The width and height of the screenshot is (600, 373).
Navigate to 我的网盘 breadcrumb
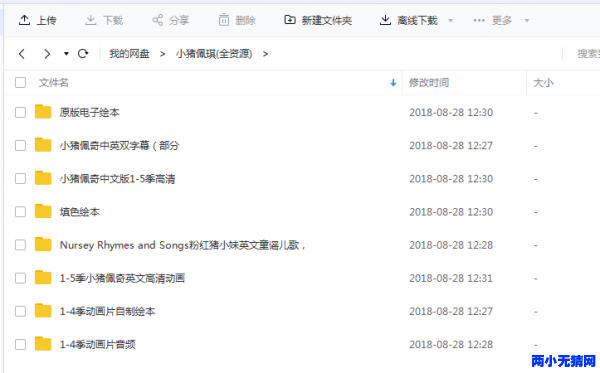coord(129,54)
